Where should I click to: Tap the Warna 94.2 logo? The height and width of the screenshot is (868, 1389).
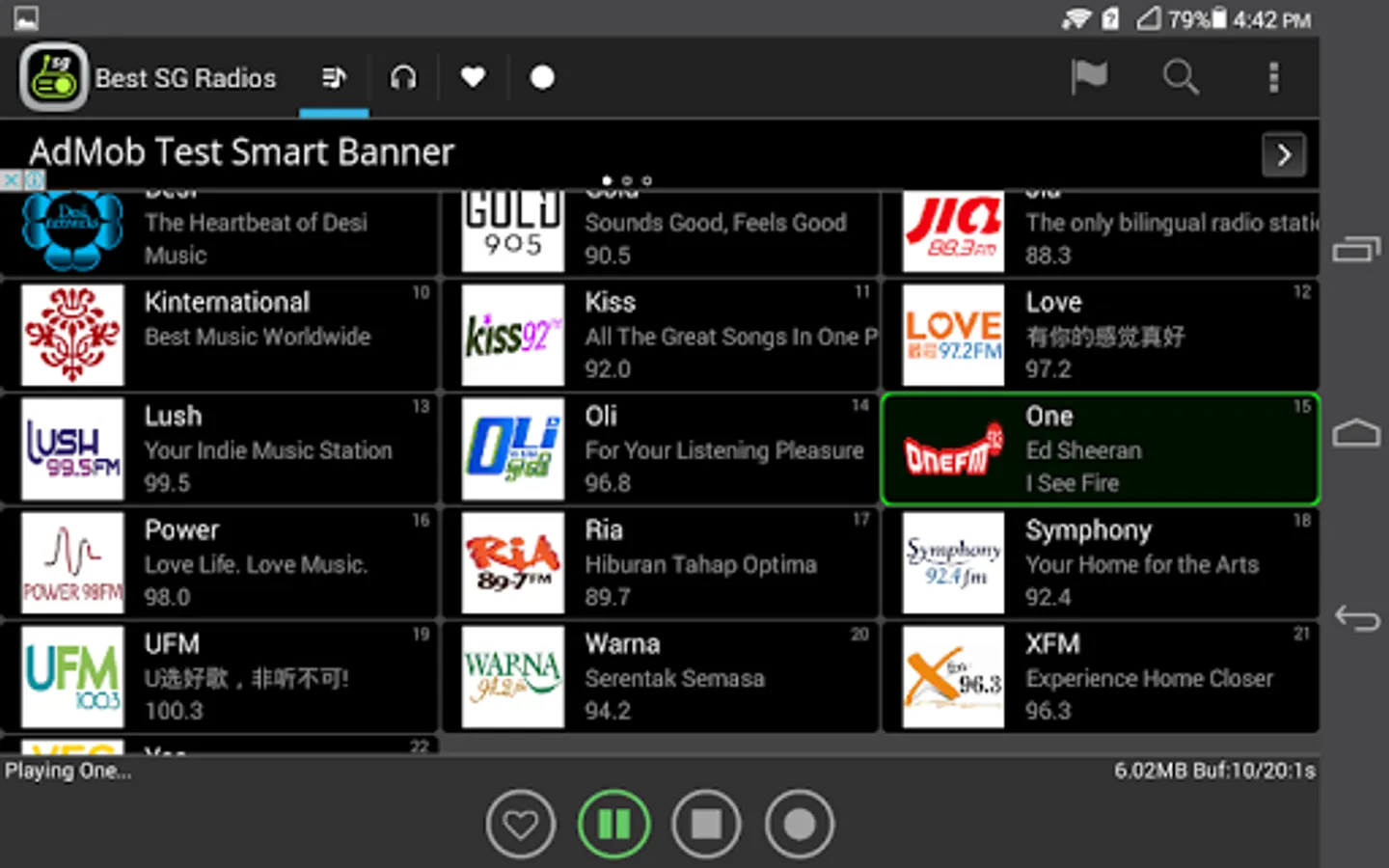pyautogui.click(x=513, y=676)
